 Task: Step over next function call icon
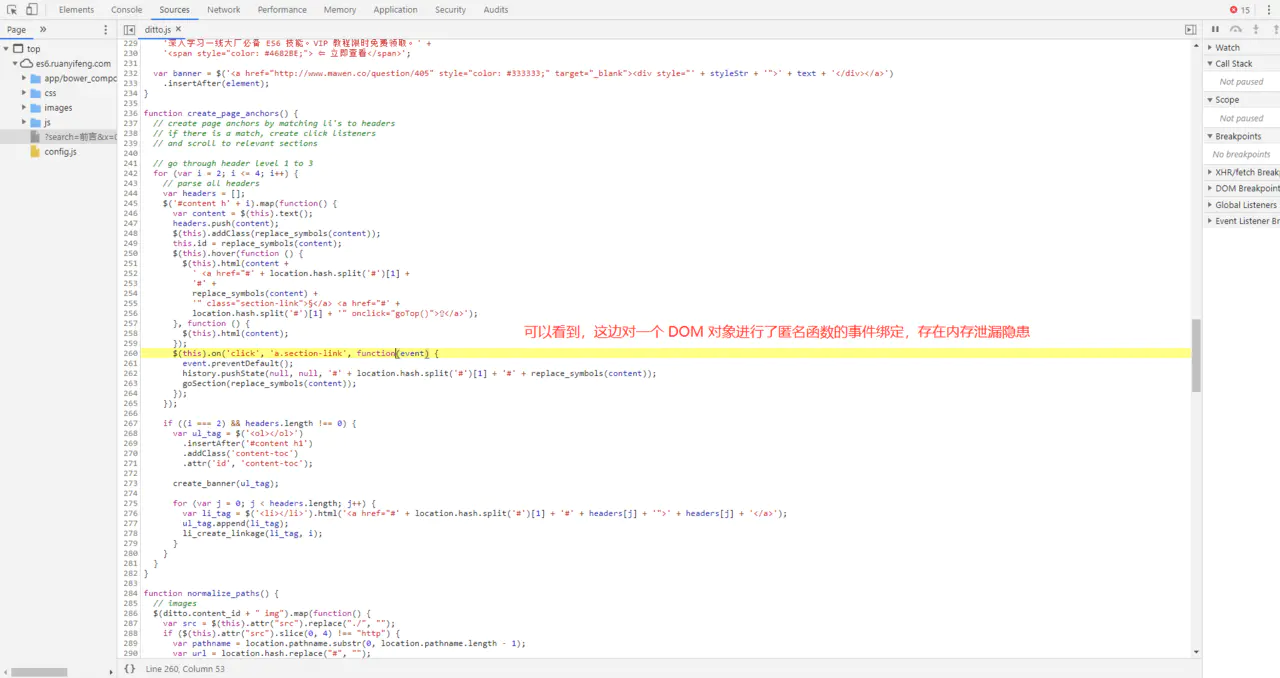(1236, 30)
